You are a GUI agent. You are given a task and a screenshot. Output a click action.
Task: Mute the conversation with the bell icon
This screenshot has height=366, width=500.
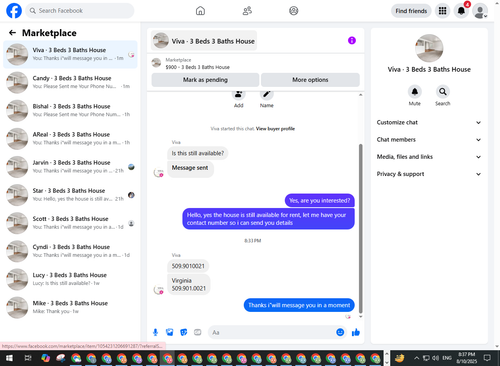point(415,91)
